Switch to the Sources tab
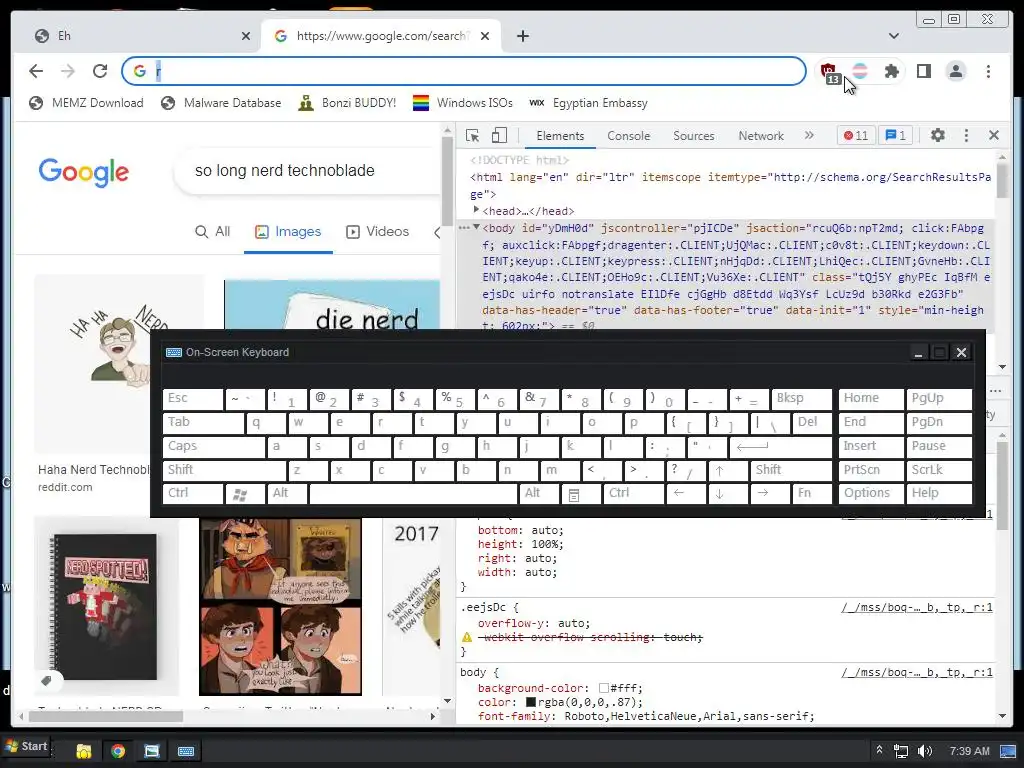Viewport: 1024px width, 768px height. 694,136
